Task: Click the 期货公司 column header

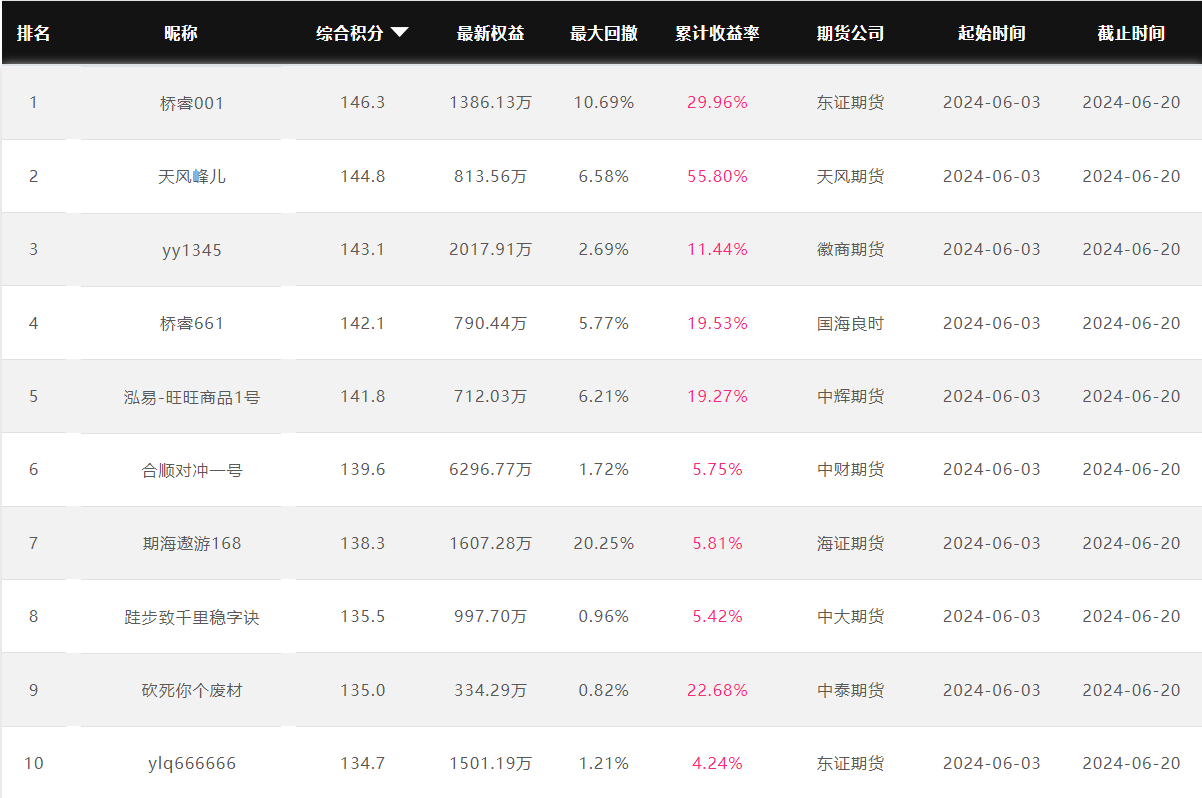Action: point(850,33)
